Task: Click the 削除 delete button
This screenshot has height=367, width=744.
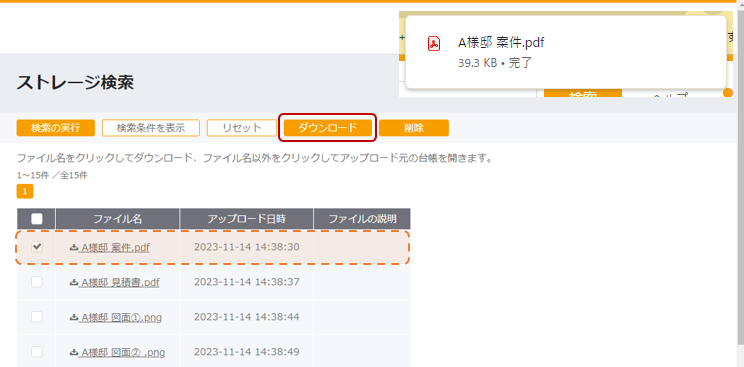Action: (x=414, y=128)
